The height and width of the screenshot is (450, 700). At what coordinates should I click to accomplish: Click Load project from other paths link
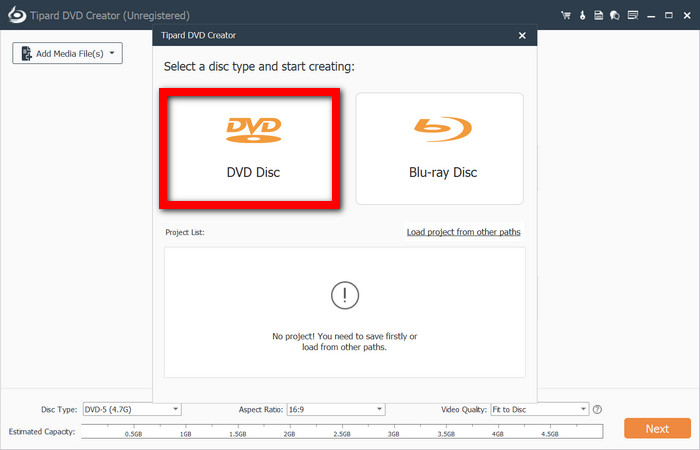pyautogui.click(x=463, y=232)
